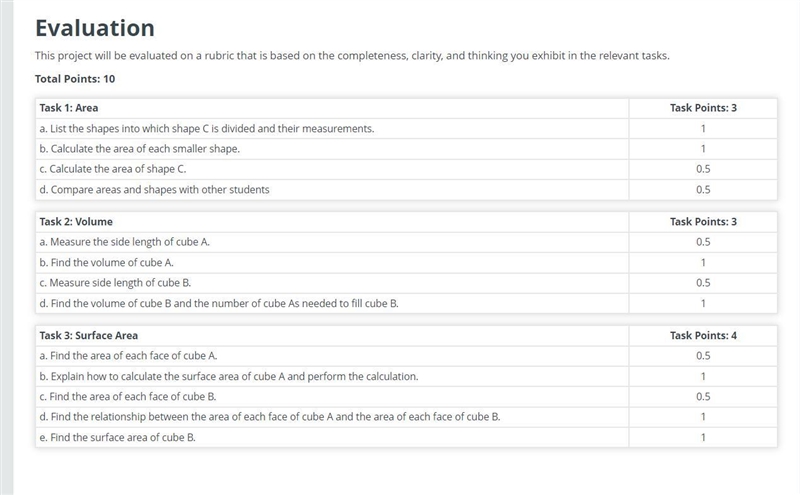The height and width of the screenshot is (495, 800).
Task: Click the Task 3: Surface Area header
Action: [x=332, y=336]
